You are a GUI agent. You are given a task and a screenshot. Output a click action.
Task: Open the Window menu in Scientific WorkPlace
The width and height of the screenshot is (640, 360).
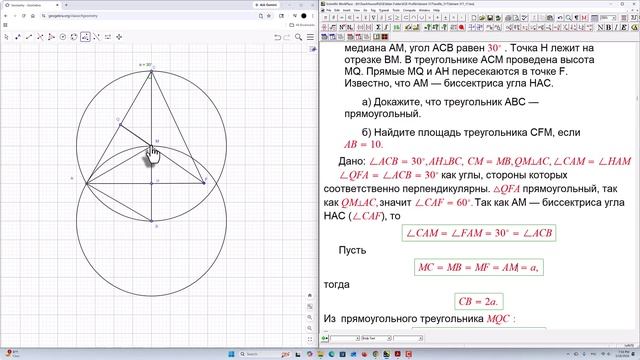click(424, 10)
